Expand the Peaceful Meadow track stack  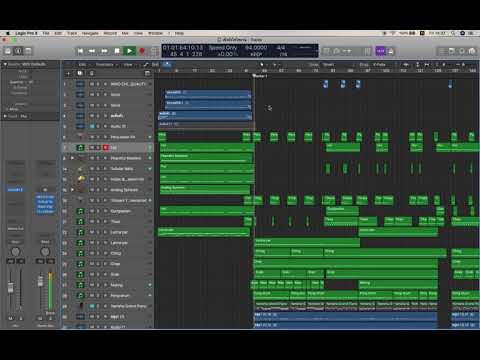pyautogui.click(x=72, y=158)
